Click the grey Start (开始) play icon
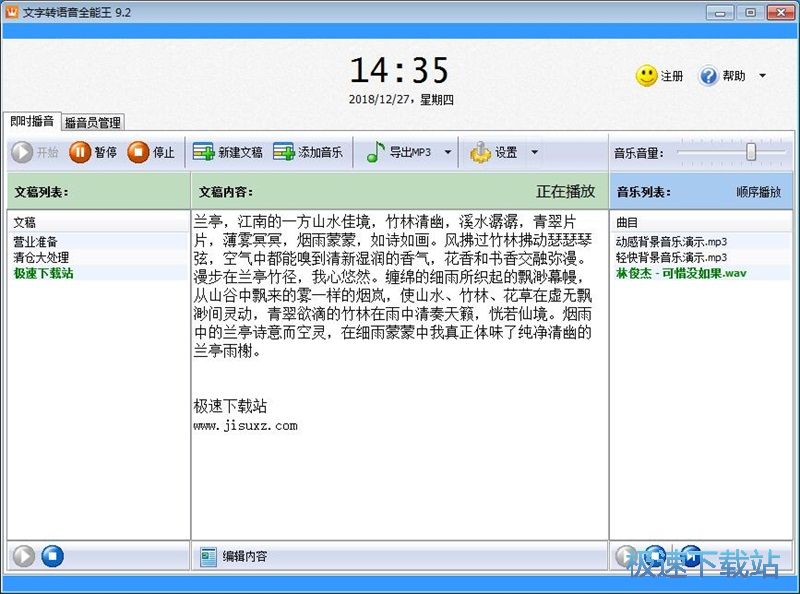 click(22, 152)
